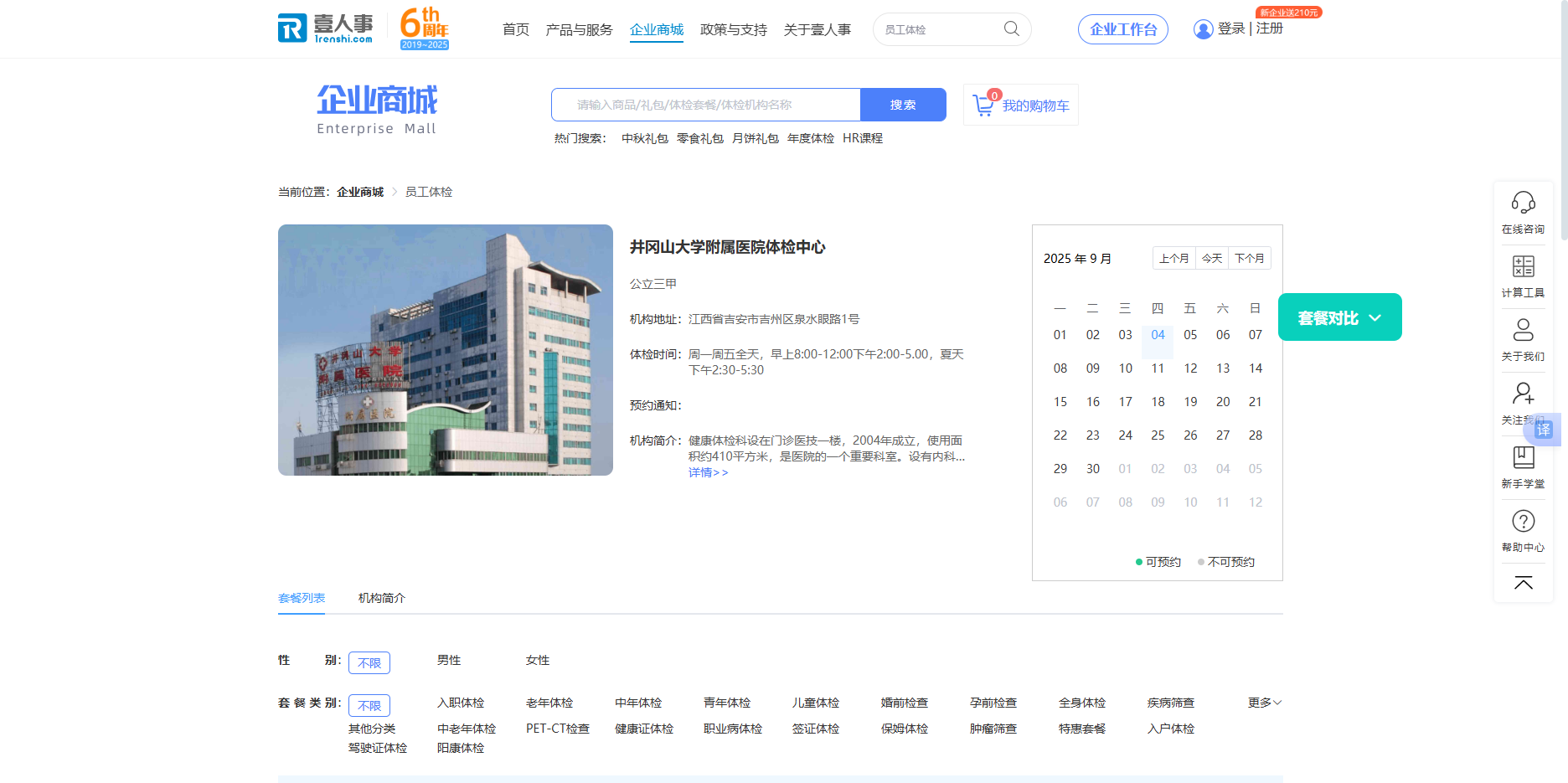This screenshot has height=783, width=1568.
Task: Click hot search 年度体检
Action: coord(811,138)
